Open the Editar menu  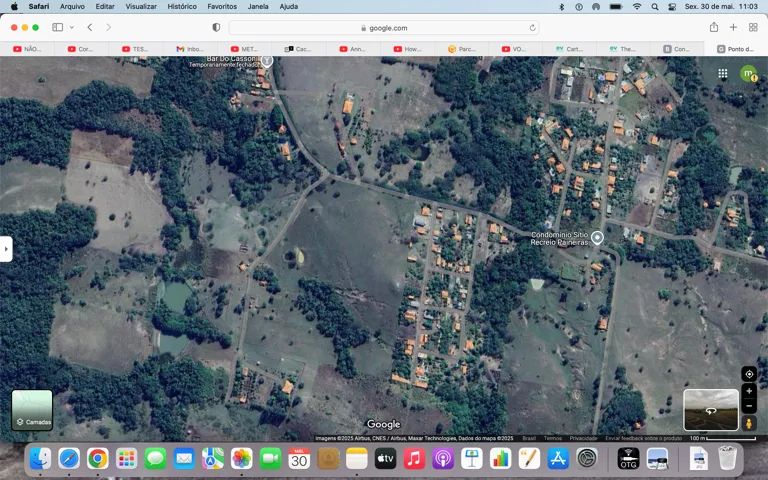(x=105, y=6)
